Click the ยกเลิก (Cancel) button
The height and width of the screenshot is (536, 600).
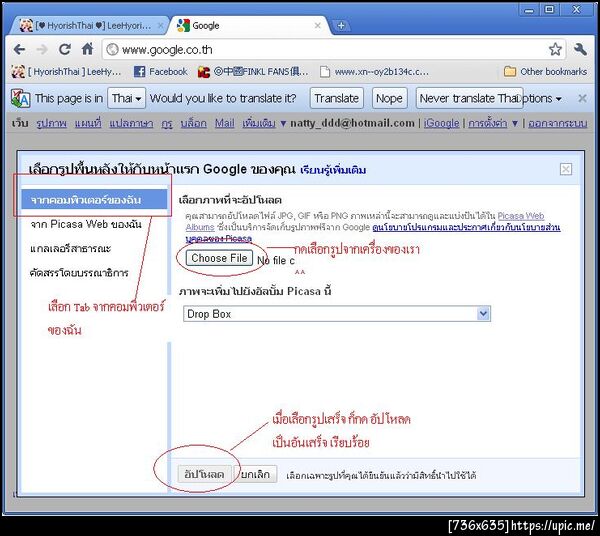click(x=255, y=474)
